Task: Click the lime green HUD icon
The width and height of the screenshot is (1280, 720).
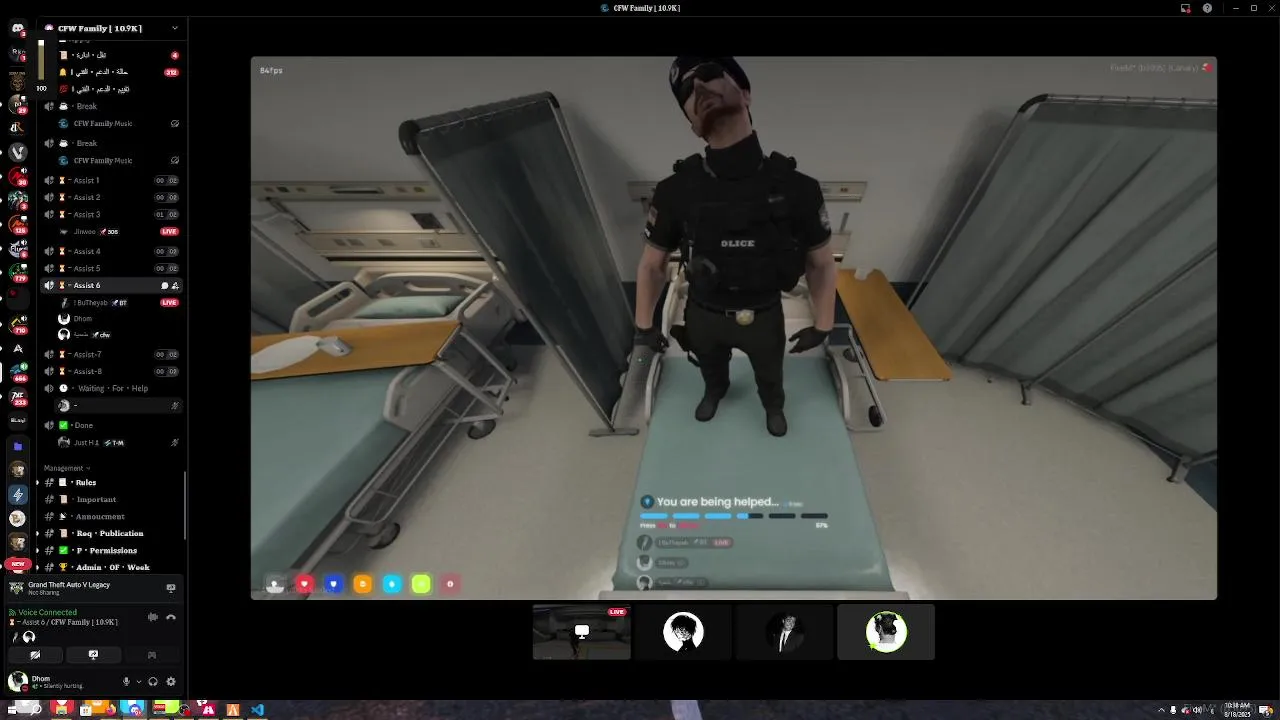Action: (x=421, y=584)
